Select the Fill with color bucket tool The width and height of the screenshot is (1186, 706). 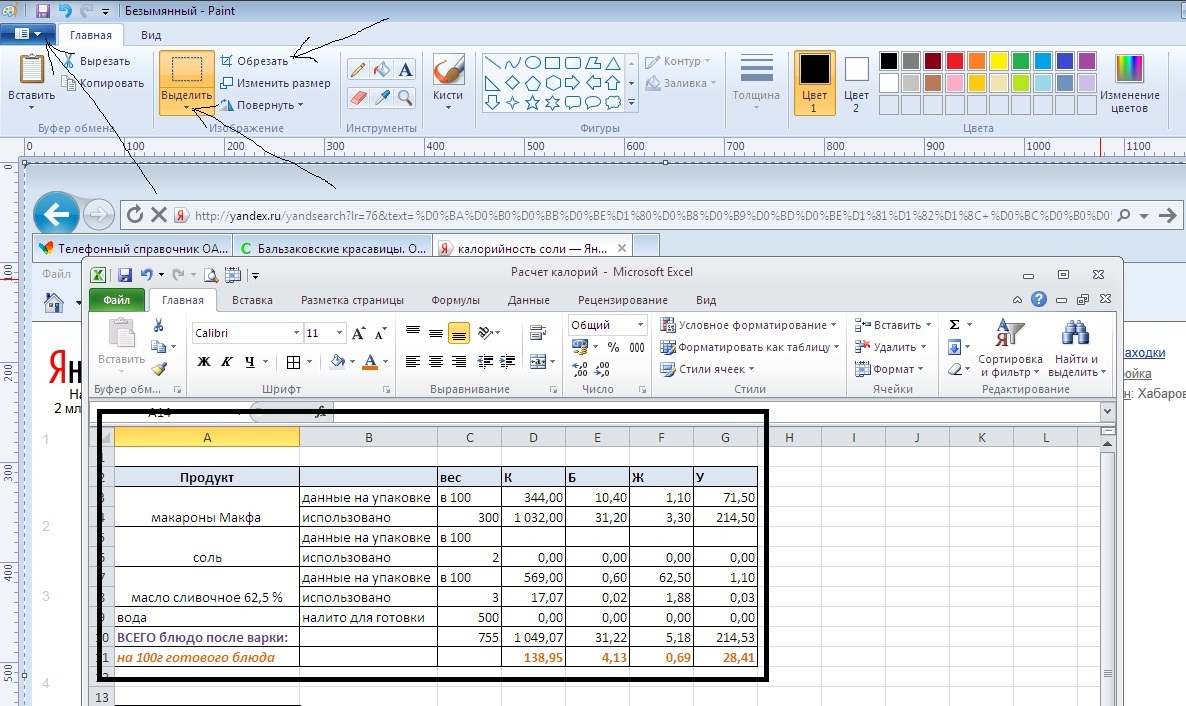(x=382, y=70)
